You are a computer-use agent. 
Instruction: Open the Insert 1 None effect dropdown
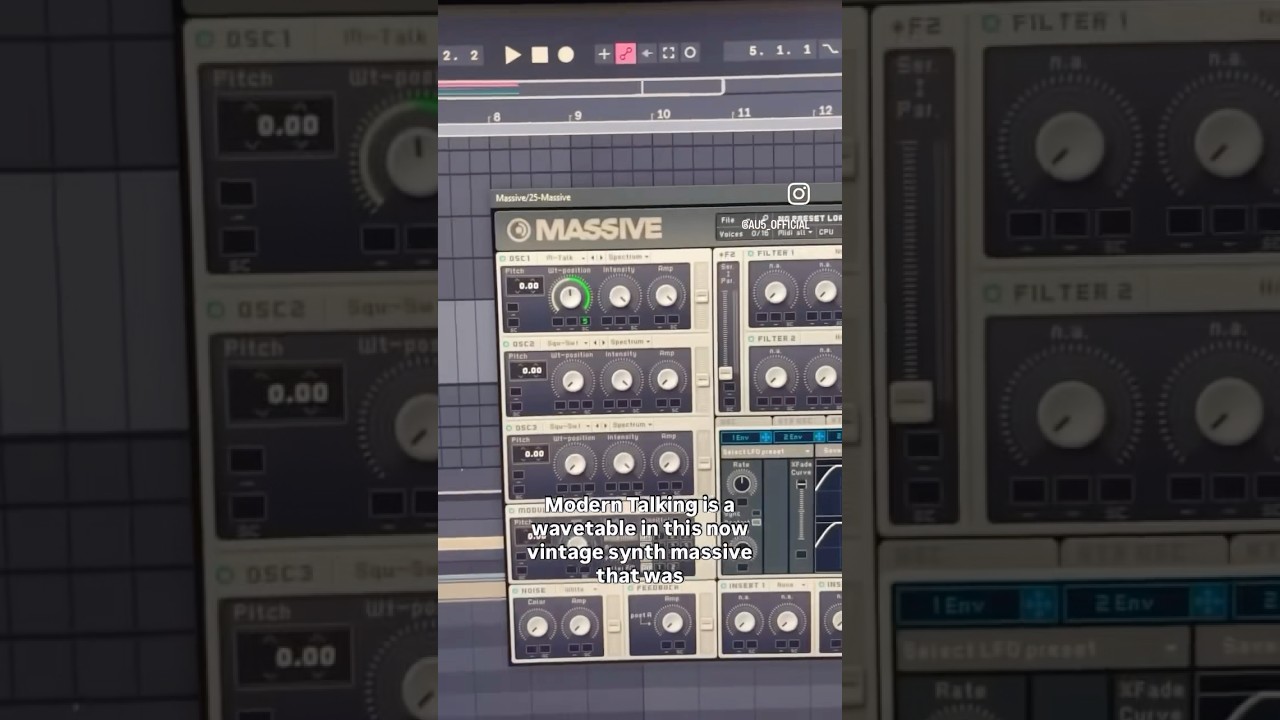790,585
